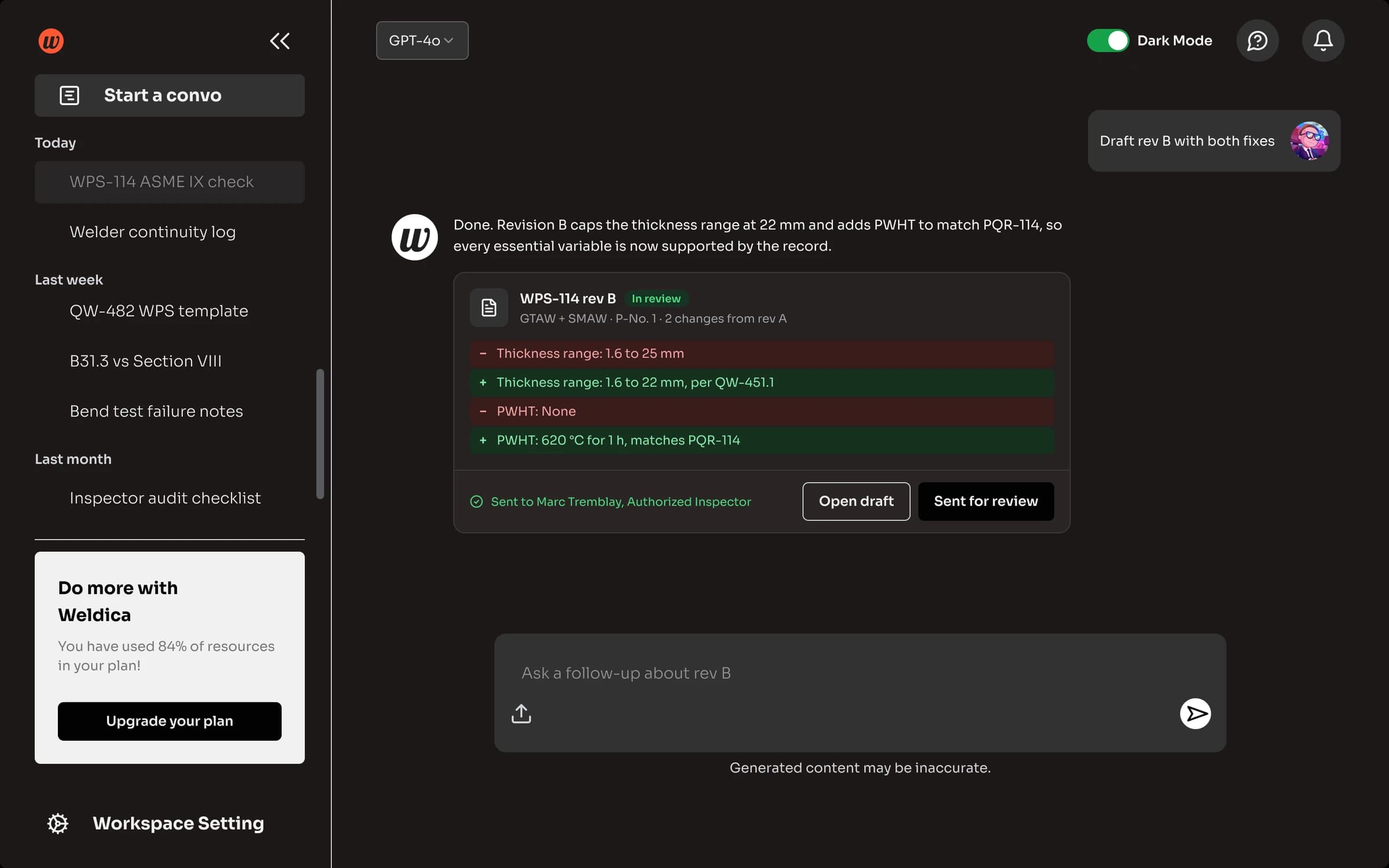Select added line PWHT: 620 °C for 1 h
The width and height of the screenshot is (1389, 868).
(x=762, y=440)
